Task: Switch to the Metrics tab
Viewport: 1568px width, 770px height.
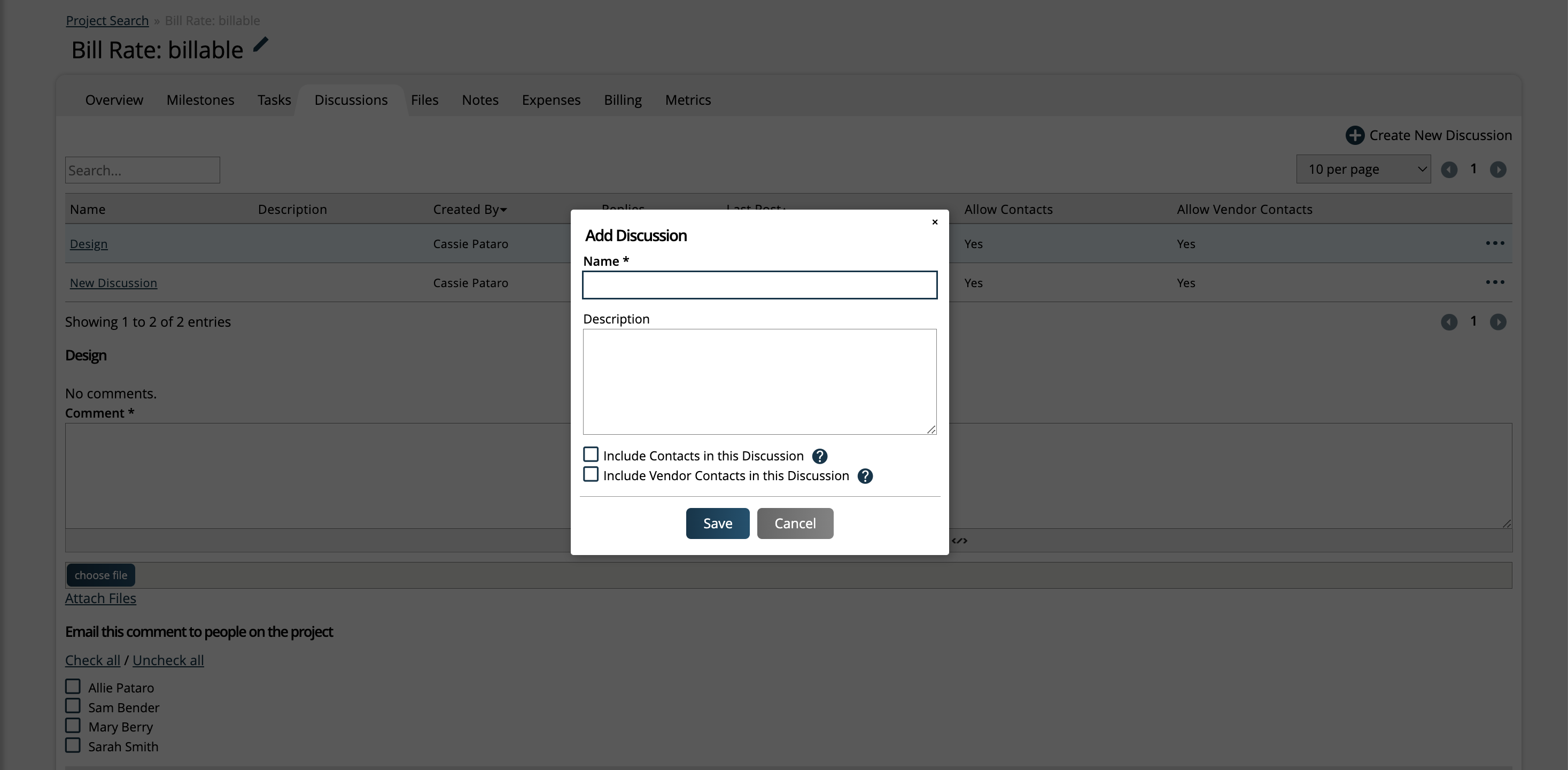Action: [688, 100]
